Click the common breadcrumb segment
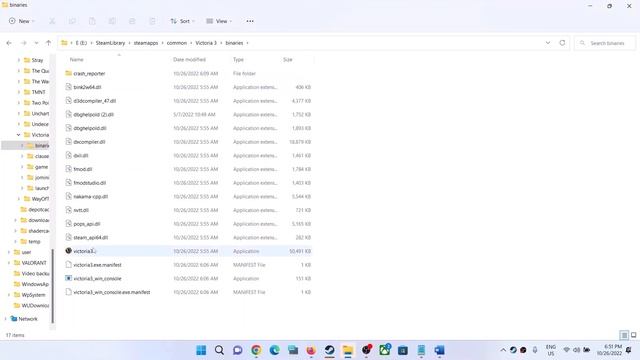The width and height of the screenshot is (640, 360). click(x=177, y=43)
